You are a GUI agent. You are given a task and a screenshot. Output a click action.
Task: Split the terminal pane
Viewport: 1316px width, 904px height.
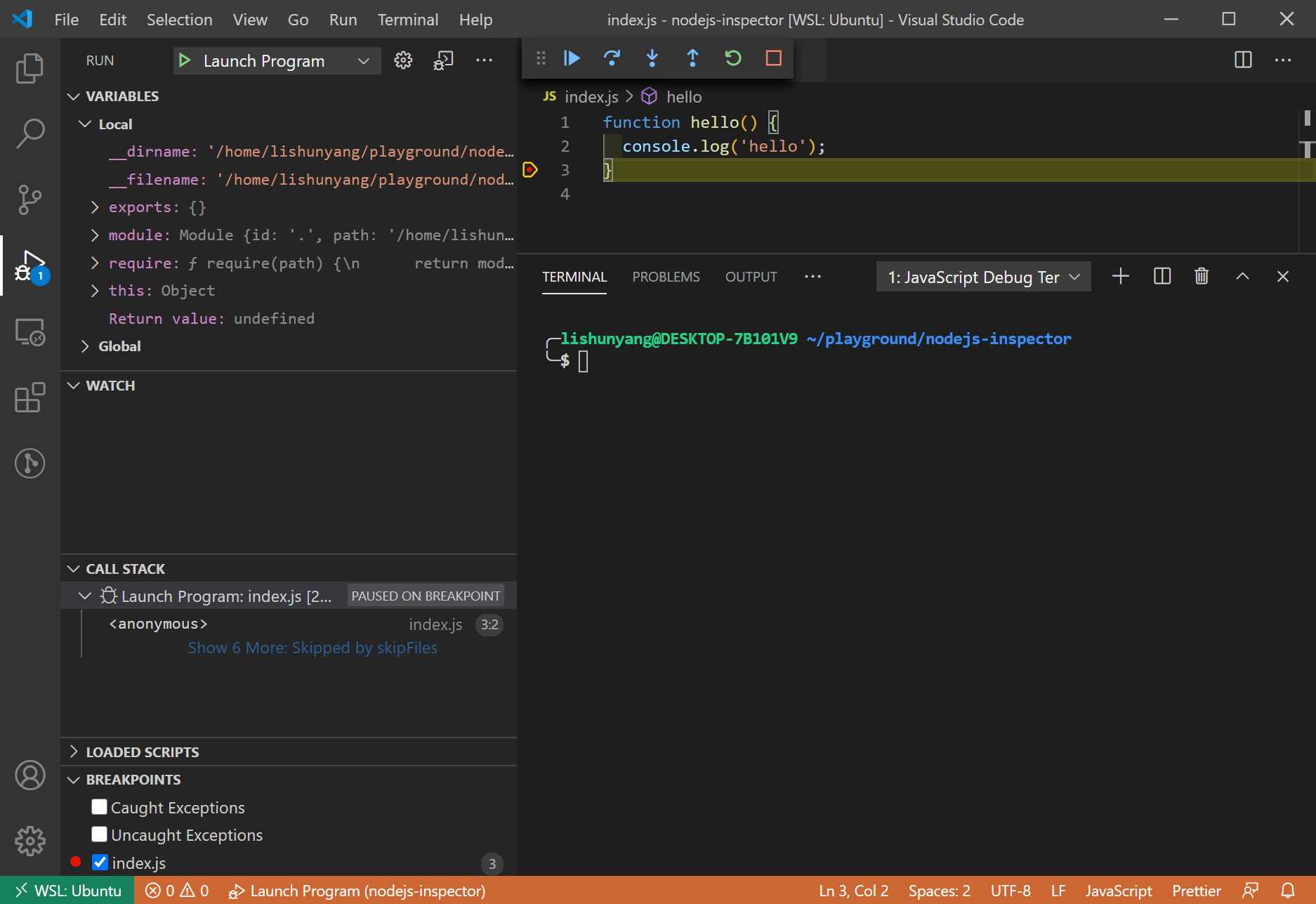pos(1162,277)
